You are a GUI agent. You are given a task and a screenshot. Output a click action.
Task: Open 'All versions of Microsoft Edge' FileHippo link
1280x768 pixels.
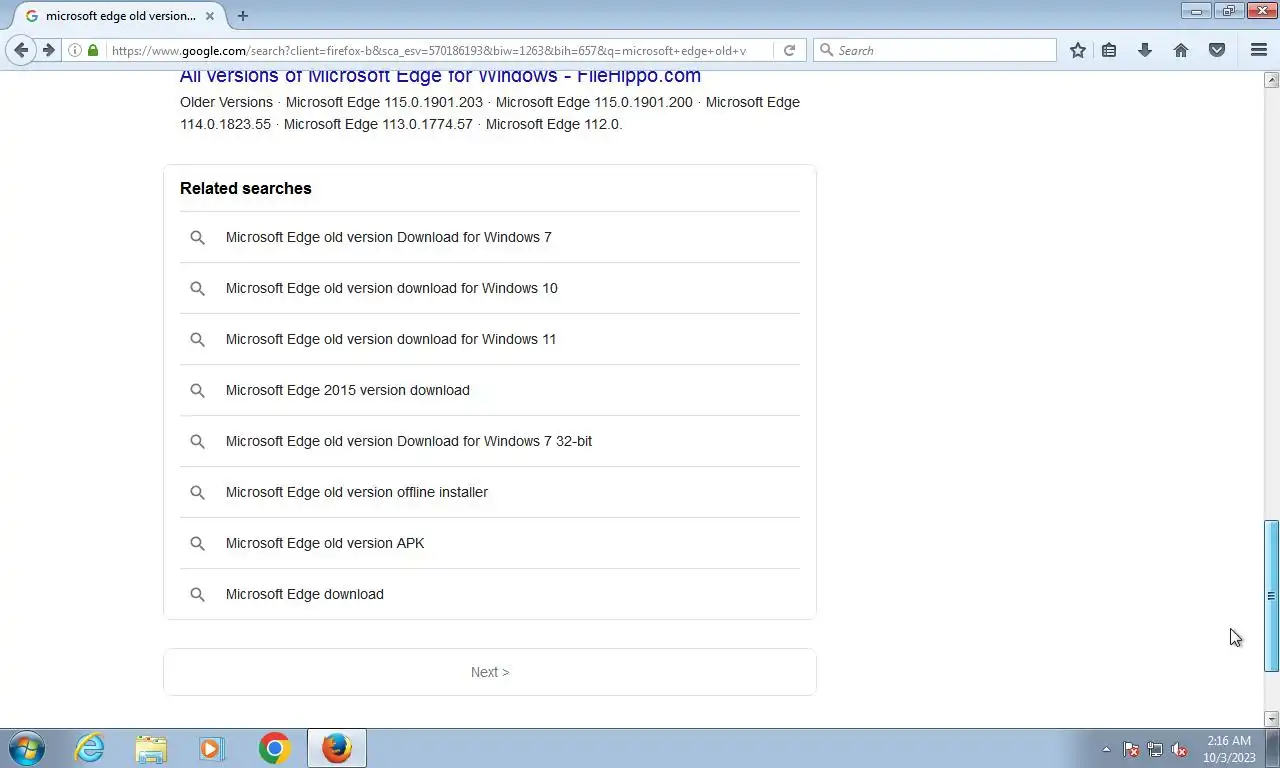pyautogui.click(x=440, y=76)
